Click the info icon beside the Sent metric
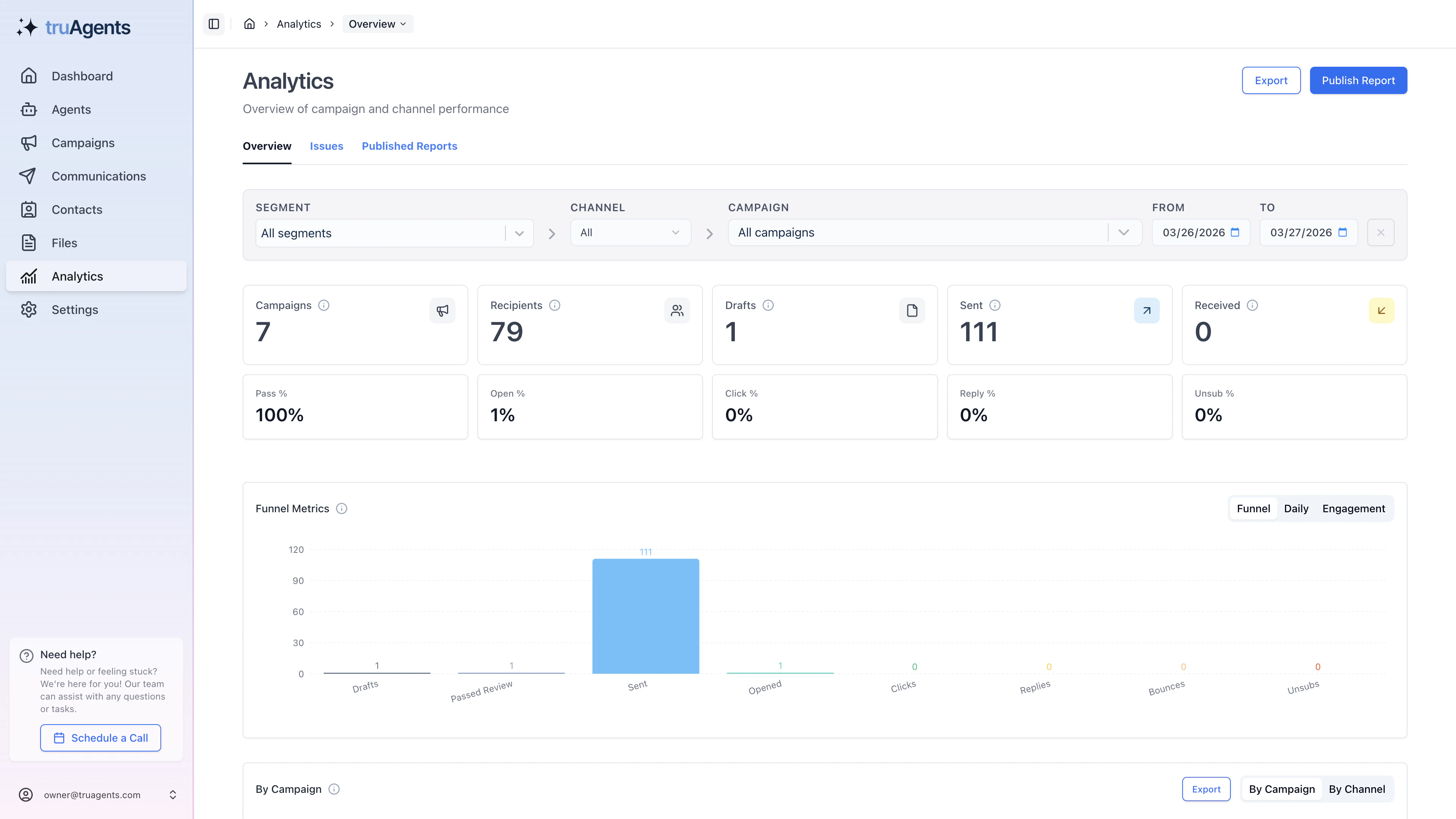The height and width of the screenshot is (819, 1456). click(x=995, y=305)
